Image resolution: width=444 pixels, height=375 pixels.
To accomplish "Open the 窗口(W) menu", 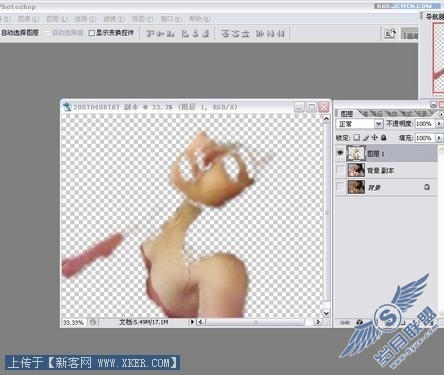I will pyautogui.click(x=171, y=19).
